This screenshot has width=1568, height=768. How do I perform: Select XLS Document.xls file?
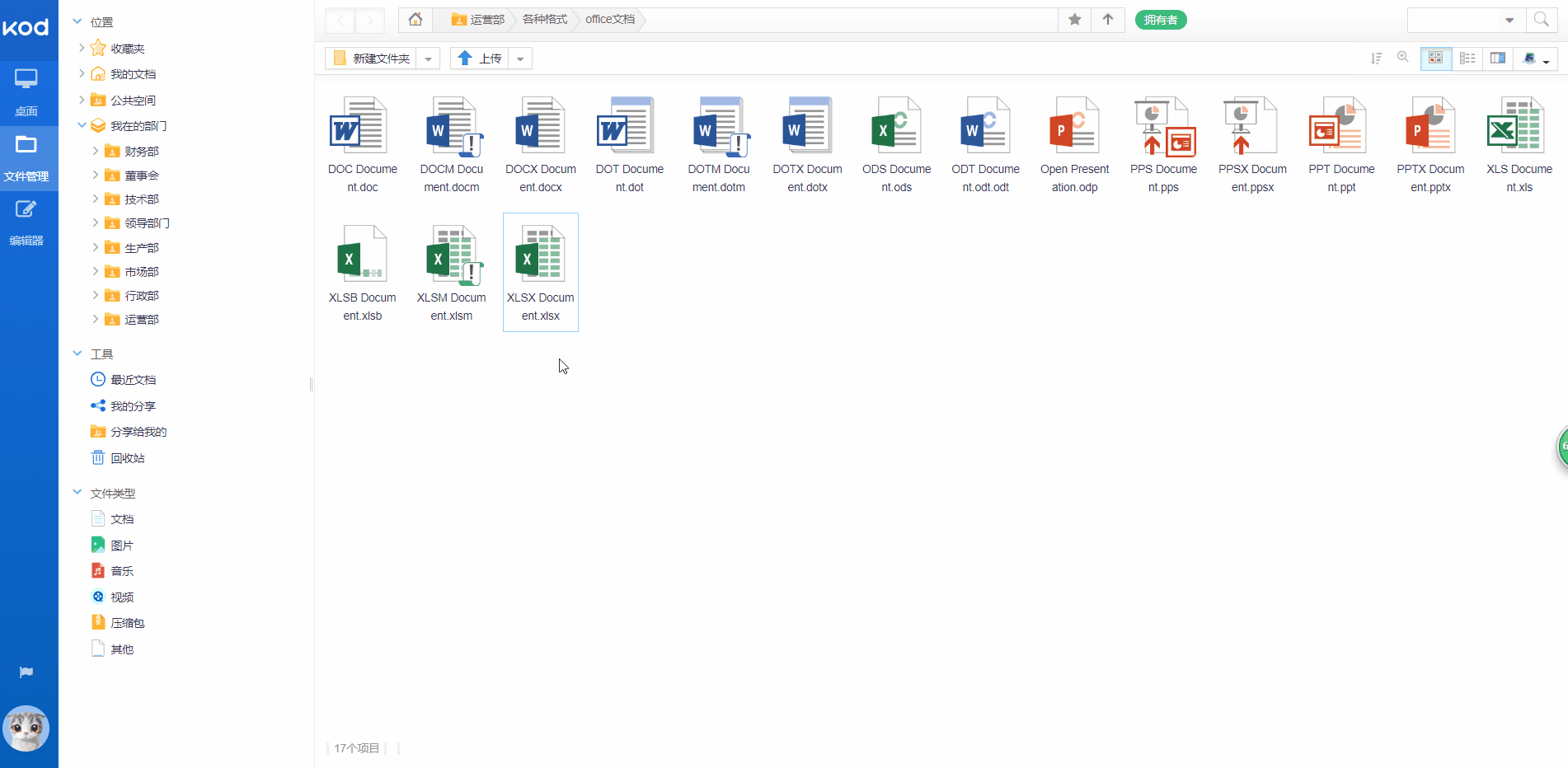coord(1519,145)
